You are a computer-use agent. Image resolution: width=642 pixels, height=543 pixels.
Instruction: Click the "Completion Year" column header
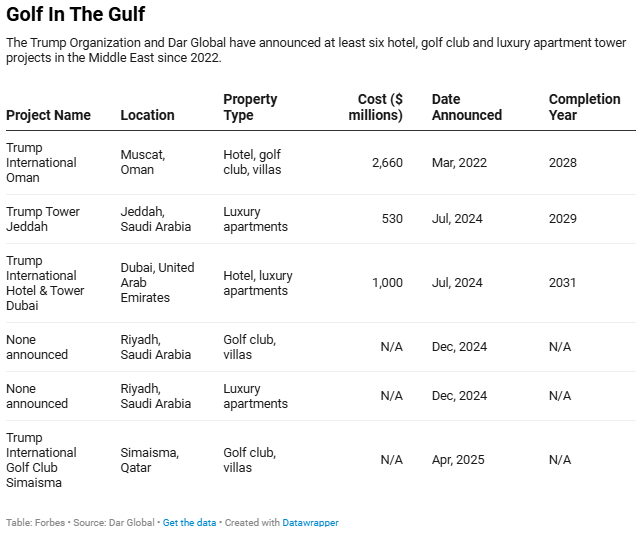coord(584,107)
